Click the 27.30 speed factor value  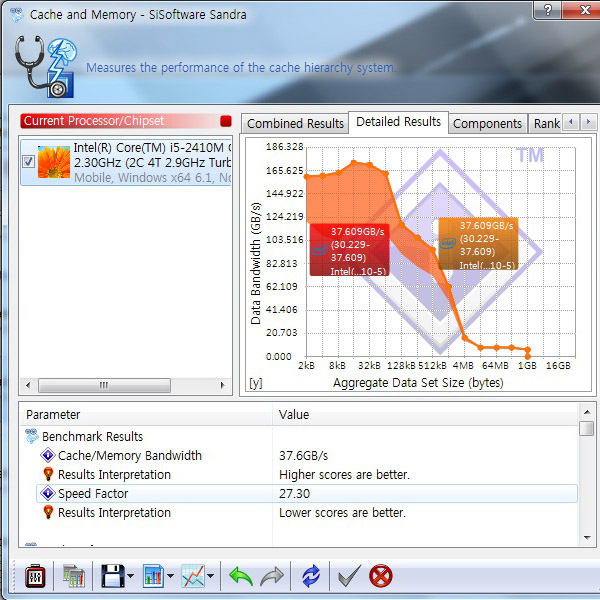click(x=294, y=494)
